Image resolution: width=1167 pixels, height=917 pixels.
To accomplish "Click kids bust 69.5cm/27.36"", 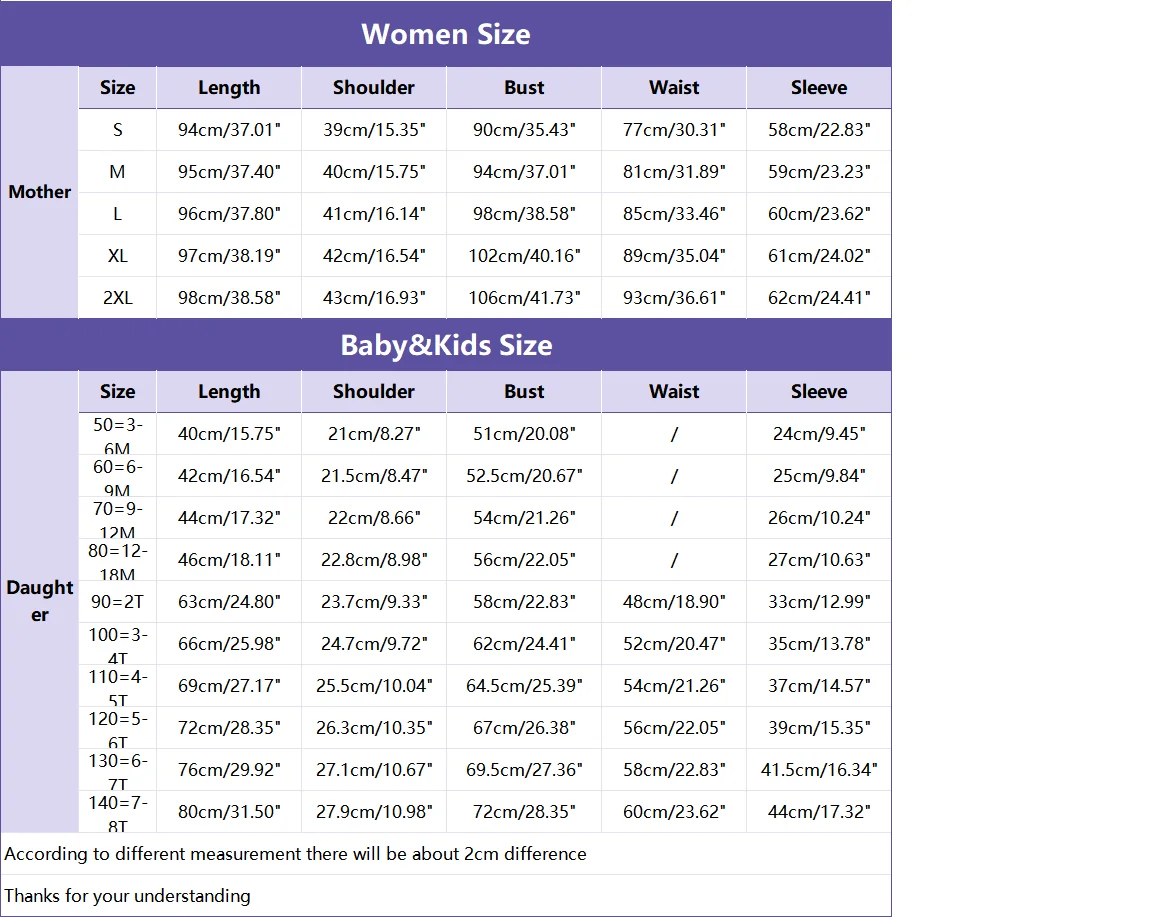I will pos(524,770).
